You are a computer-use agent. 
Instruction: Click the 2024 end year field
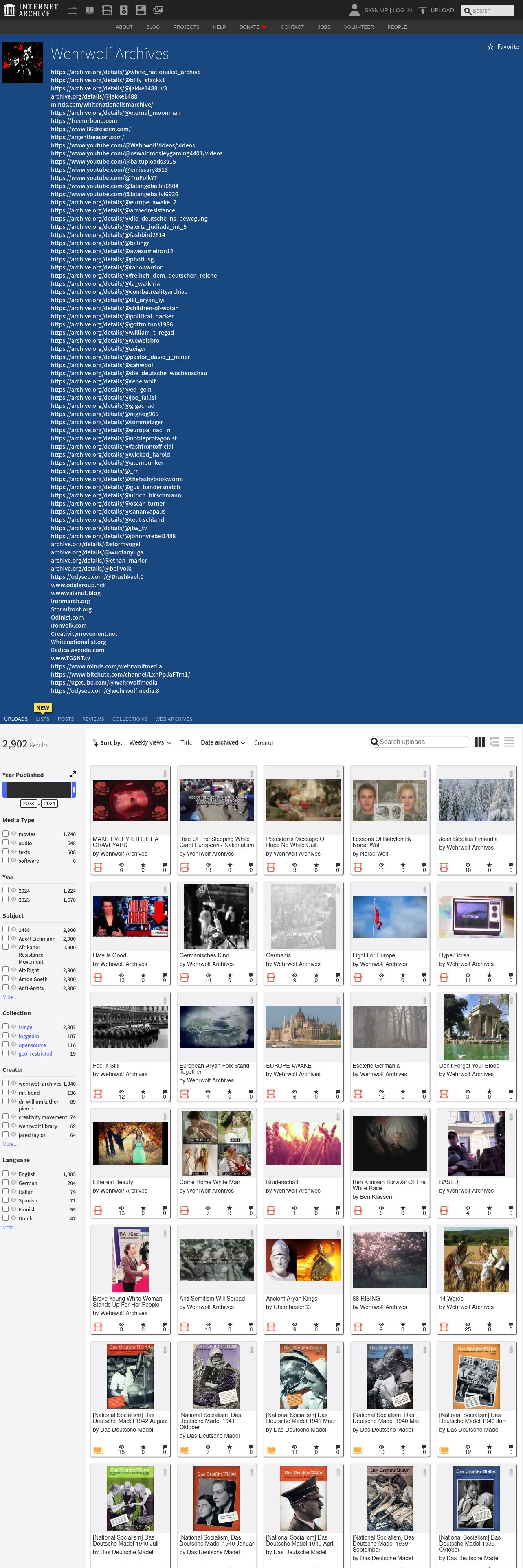pos(49,804)
